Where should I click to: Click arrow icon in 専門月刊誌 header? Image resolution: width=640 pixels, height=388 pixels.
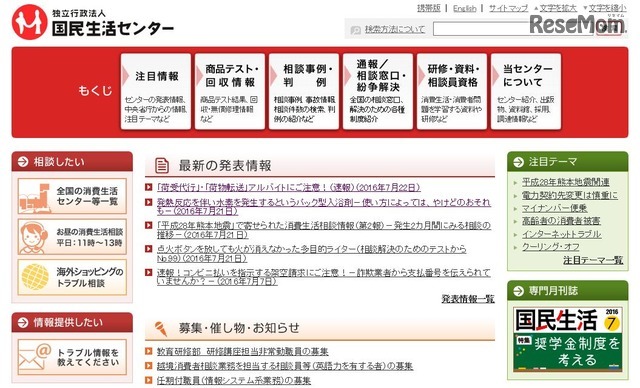tap(518, 291)
